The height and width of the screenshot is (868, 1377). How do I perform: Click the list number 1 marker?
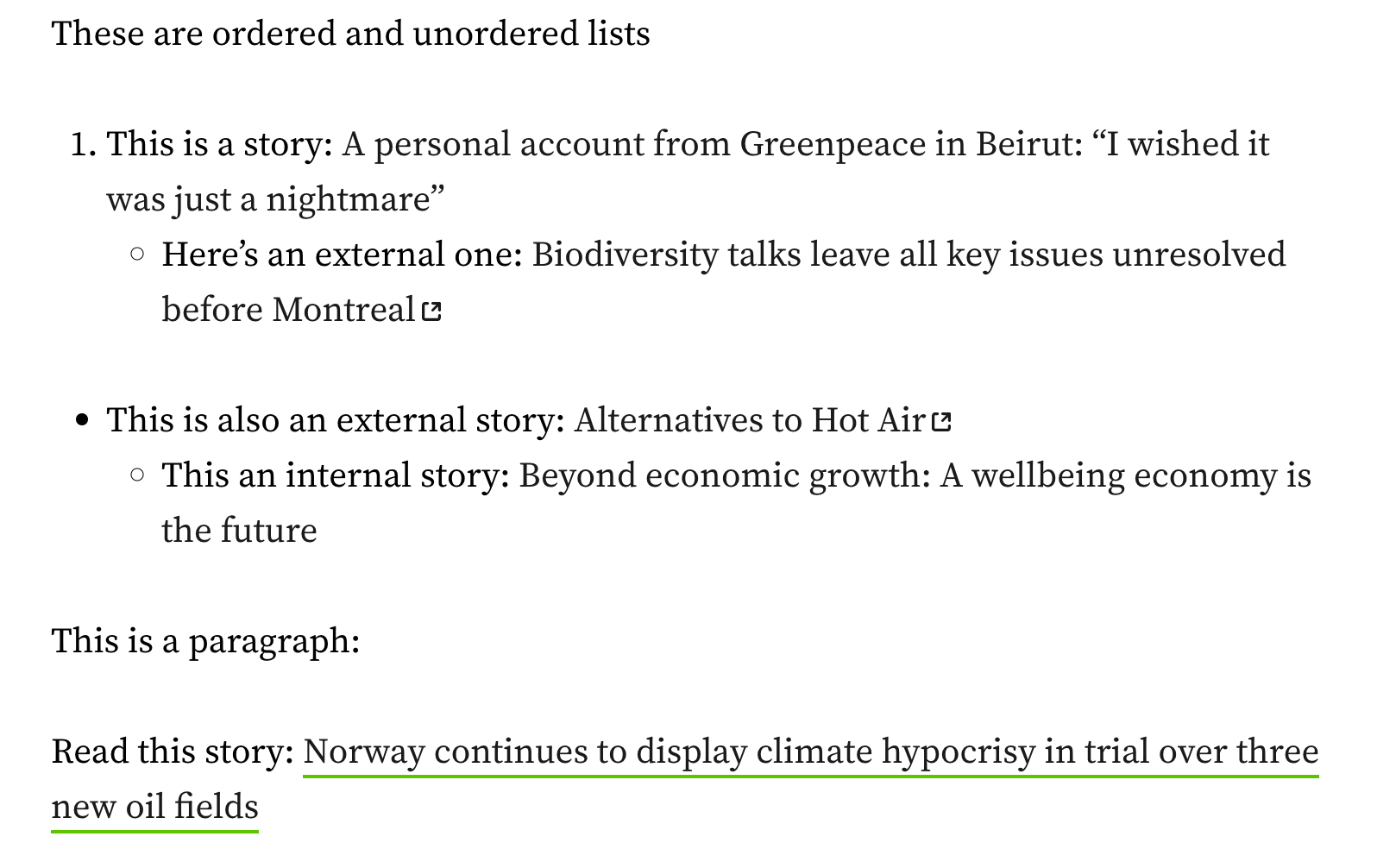(x=83, y=145)
